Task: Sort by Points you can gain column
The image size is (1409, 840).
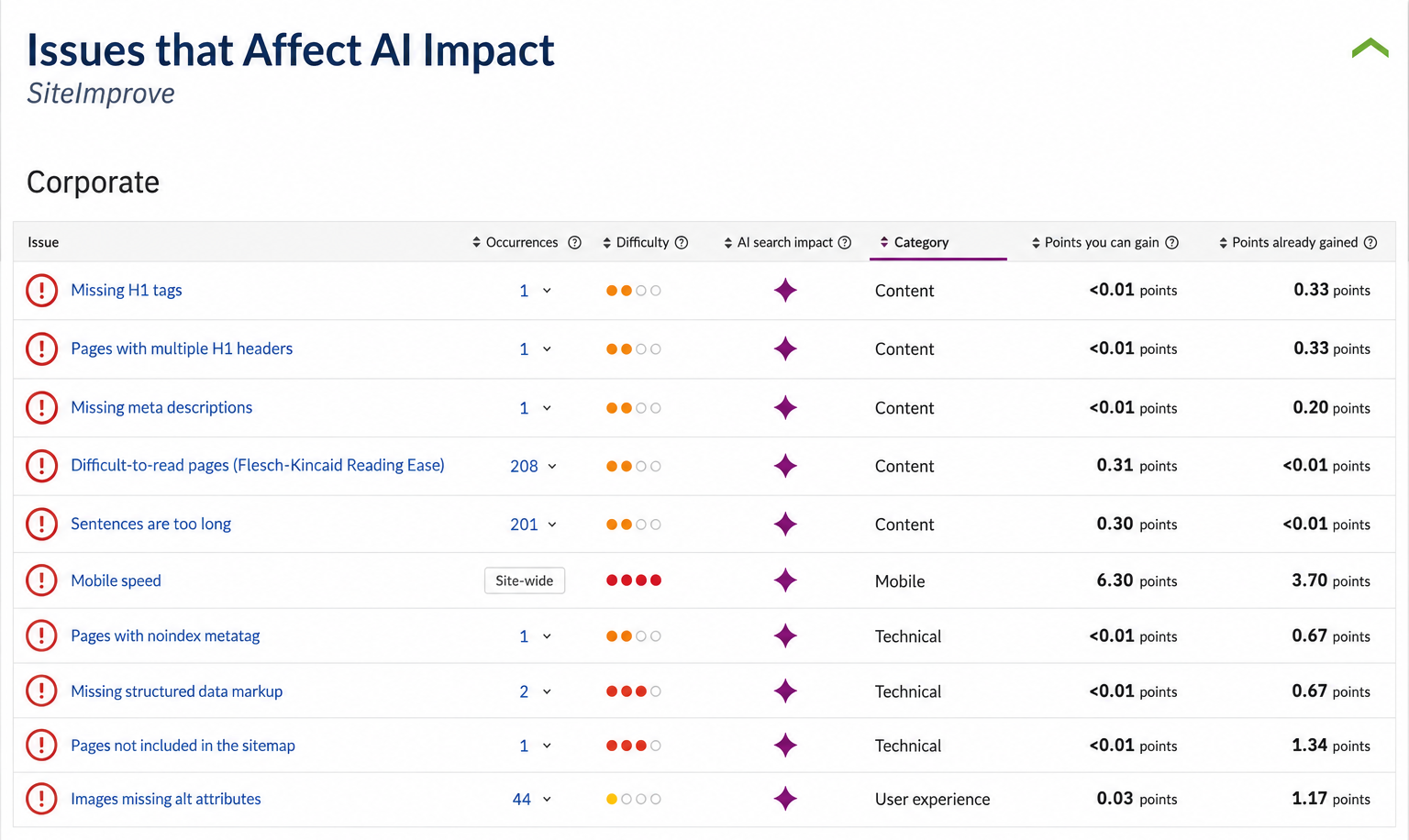Action: point(1095,242)
